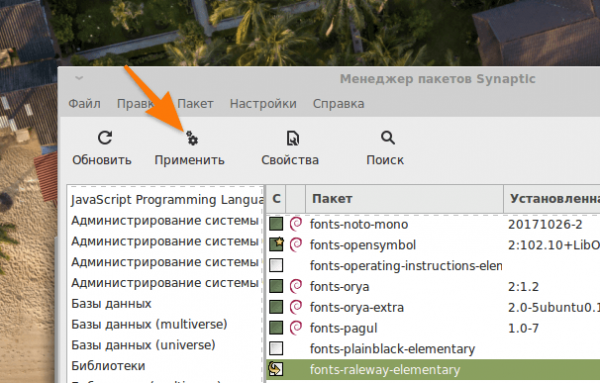Screen dimensions: 600x383
Task: Click Debian swirl icon beside fonts-noto-mono
Action: pos(296,224)
